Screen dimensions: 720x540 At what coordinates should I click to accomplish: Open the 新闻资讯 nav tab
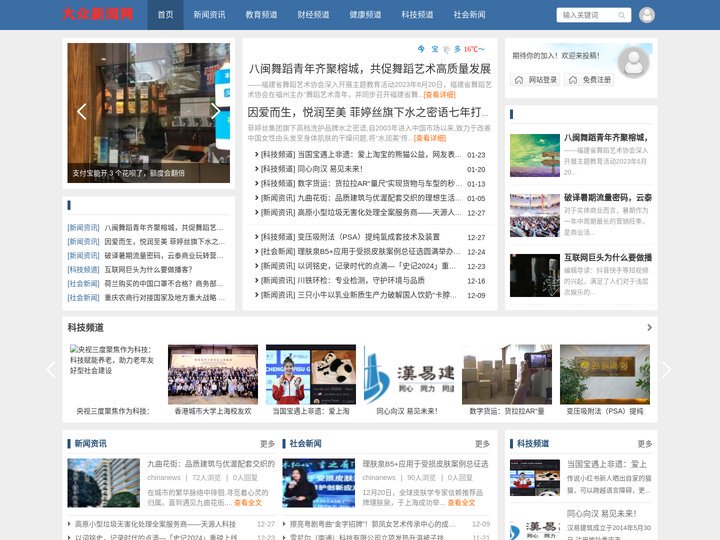tap(209, 15)
